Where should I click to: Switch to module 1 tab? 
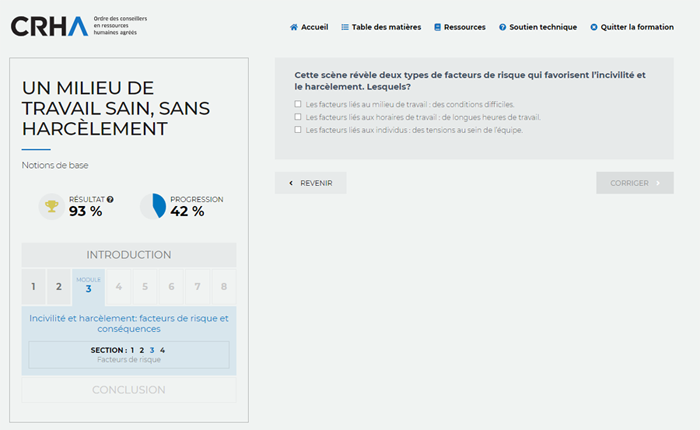coord(33,287)
